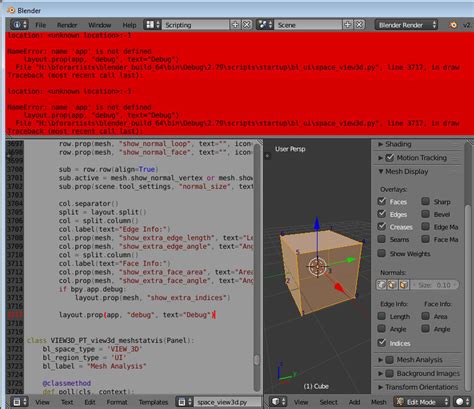Open the text editor's editor type selector
Viewport: 474px width, 409px height.
19,402
